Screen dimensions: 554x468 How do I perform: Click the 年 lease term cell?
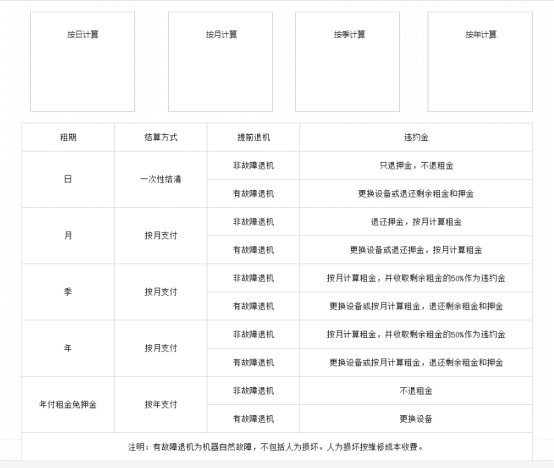[68, 348]
